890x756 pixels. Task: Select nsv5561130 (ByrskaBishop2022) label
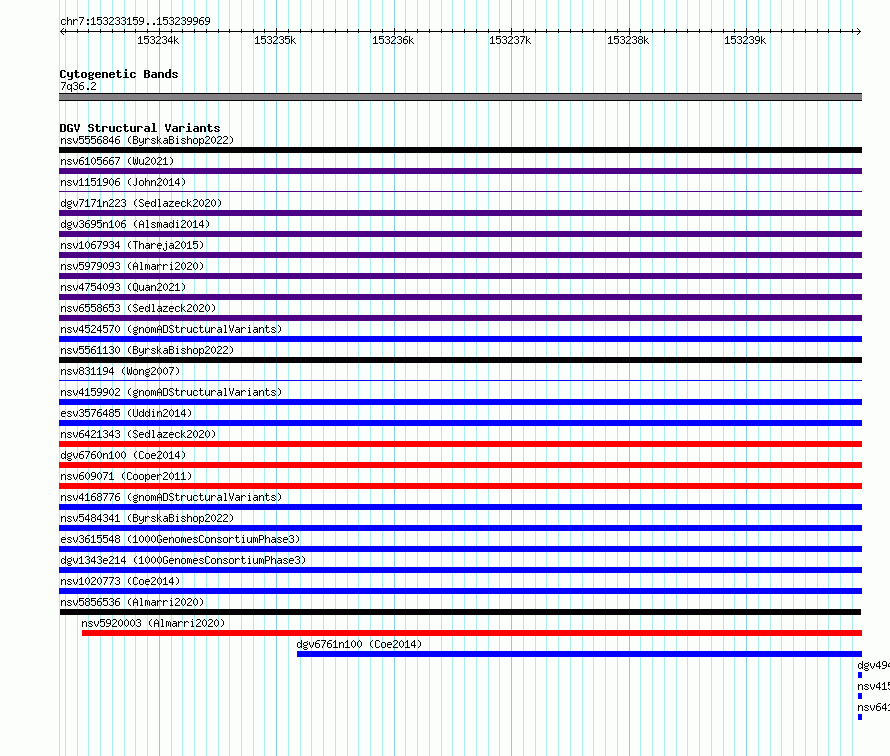[147, 350]
